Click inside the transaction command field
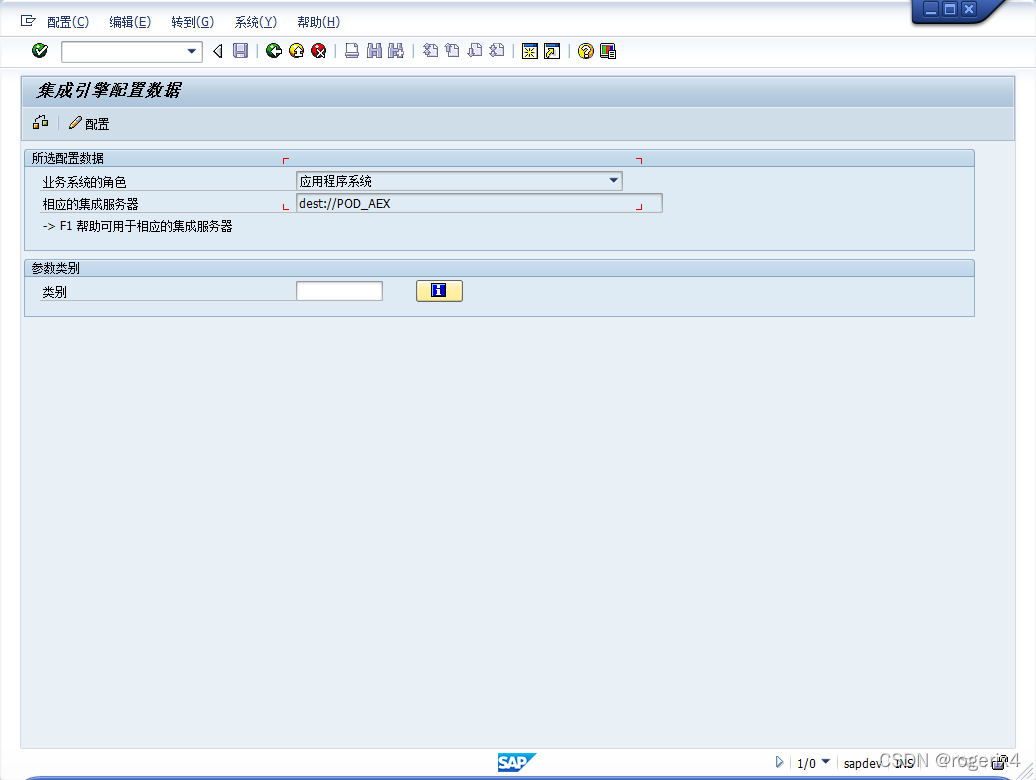Screen dimensions: 1036x780 pyautogui.click(x=124, y=52)
